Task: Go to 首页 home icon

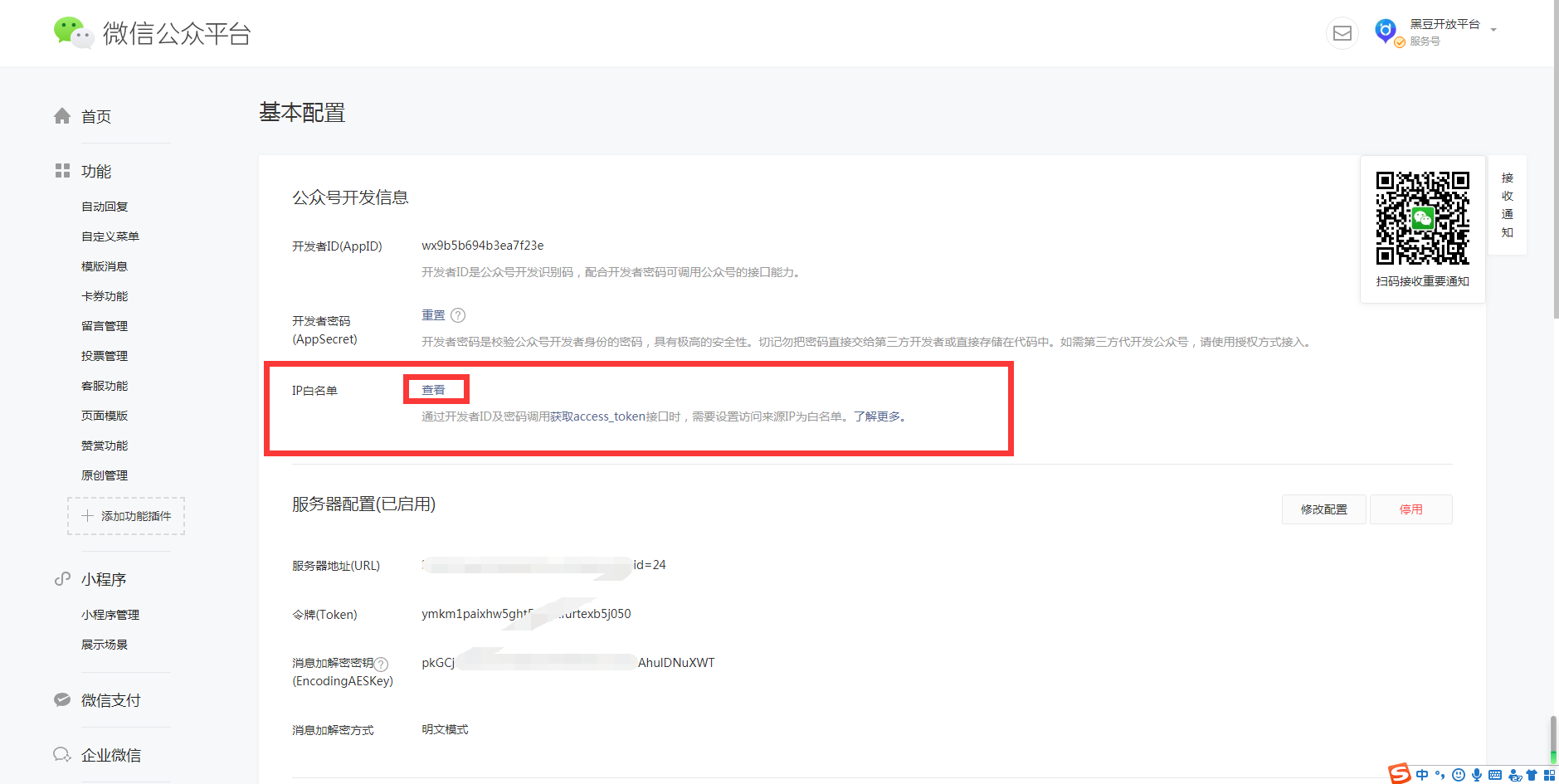Action: (x=62, y=116)
